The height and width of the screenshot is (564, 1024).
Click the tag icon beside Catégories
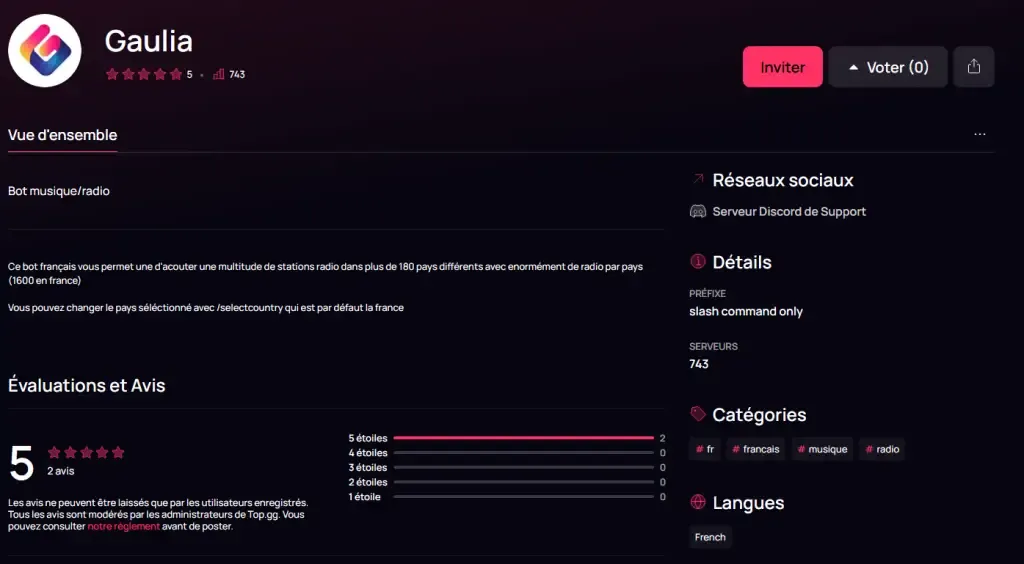(698, 414)
